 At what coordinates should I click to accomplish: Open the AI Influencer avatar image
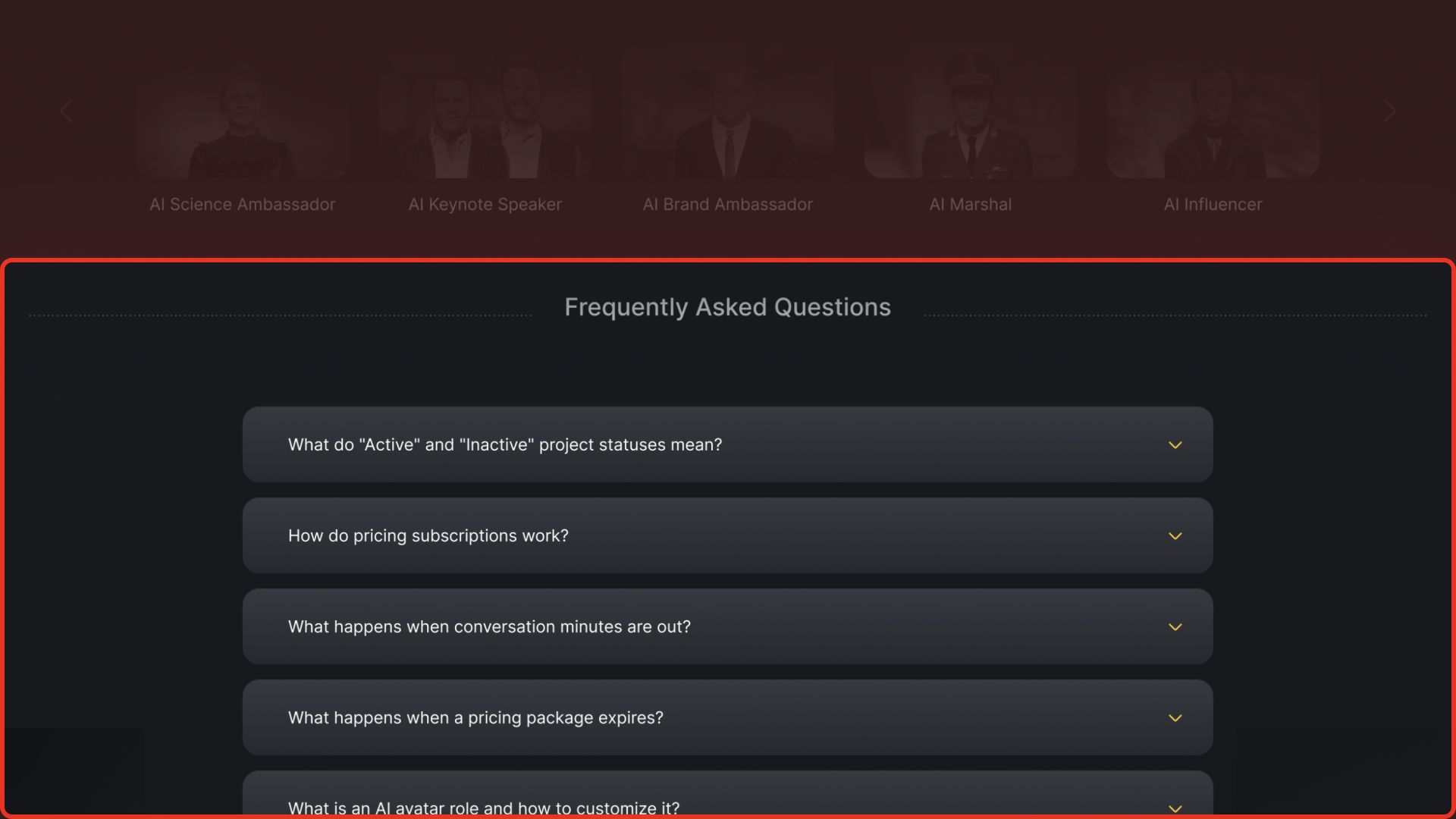(1213, 118)
